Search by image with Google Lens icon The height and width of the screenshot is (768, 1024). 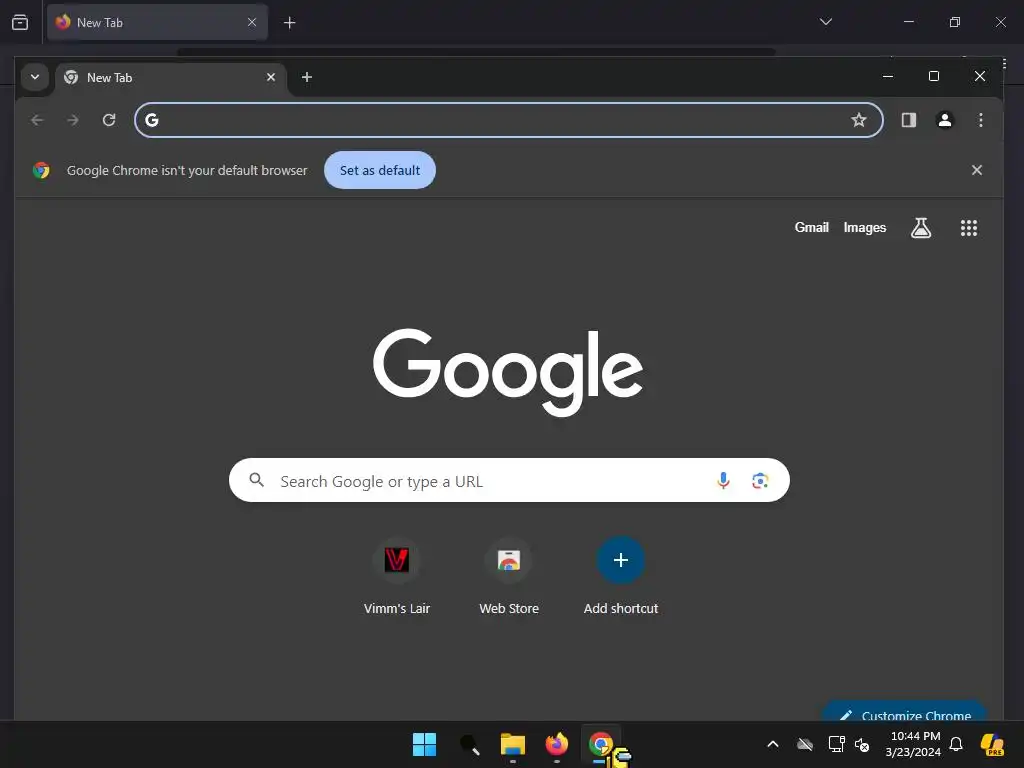pos(760,481)
